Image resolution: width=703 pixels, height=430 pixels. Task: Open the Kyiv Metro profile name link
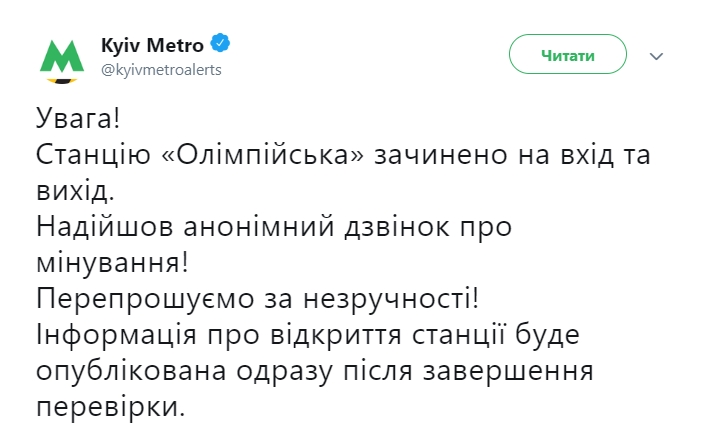[x=152, y=45]
